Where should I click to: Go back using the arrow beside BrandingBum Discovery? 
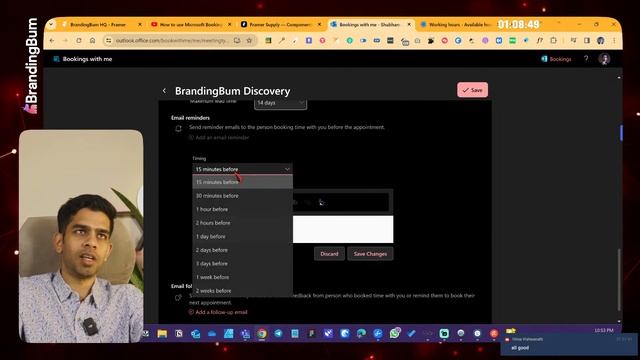(x=164, y=91)
